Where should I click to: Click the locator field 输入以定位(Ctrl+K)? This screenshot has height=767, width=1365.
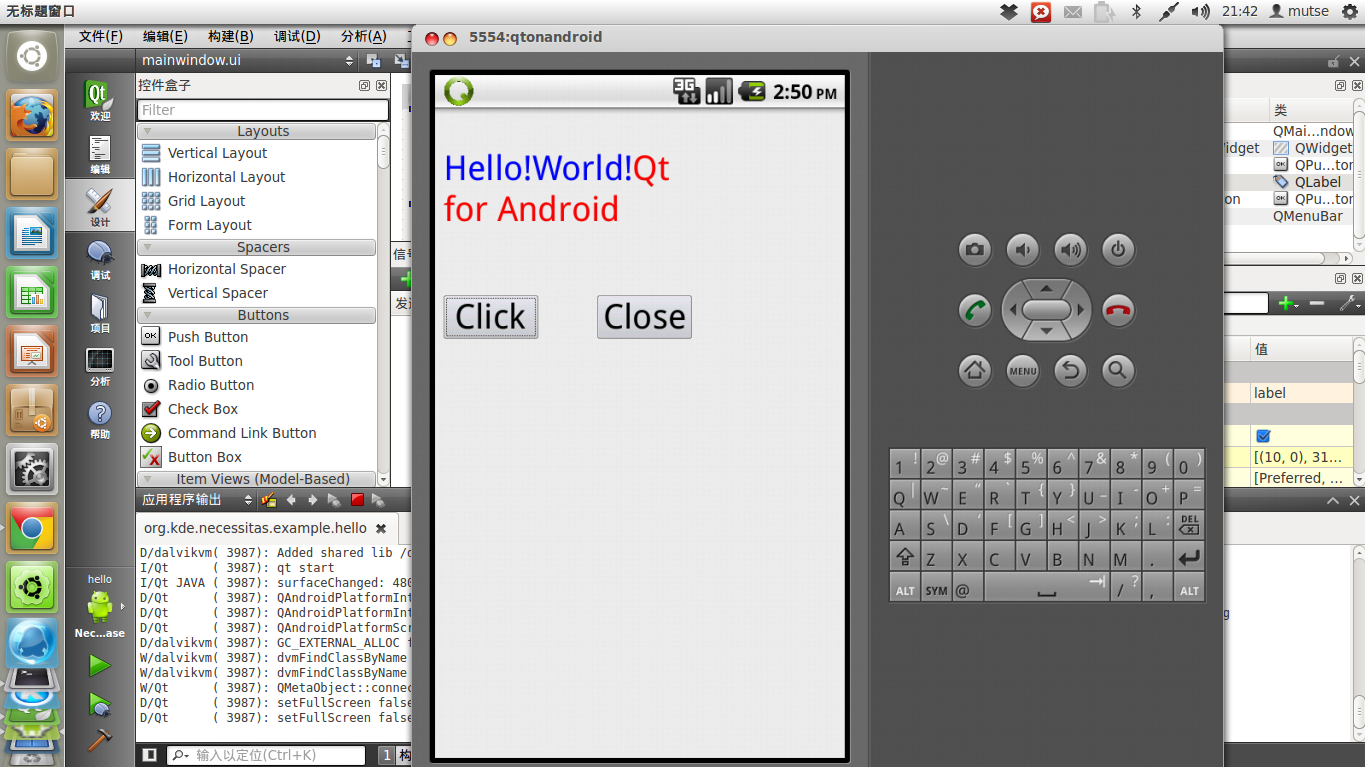pos(265,755)
